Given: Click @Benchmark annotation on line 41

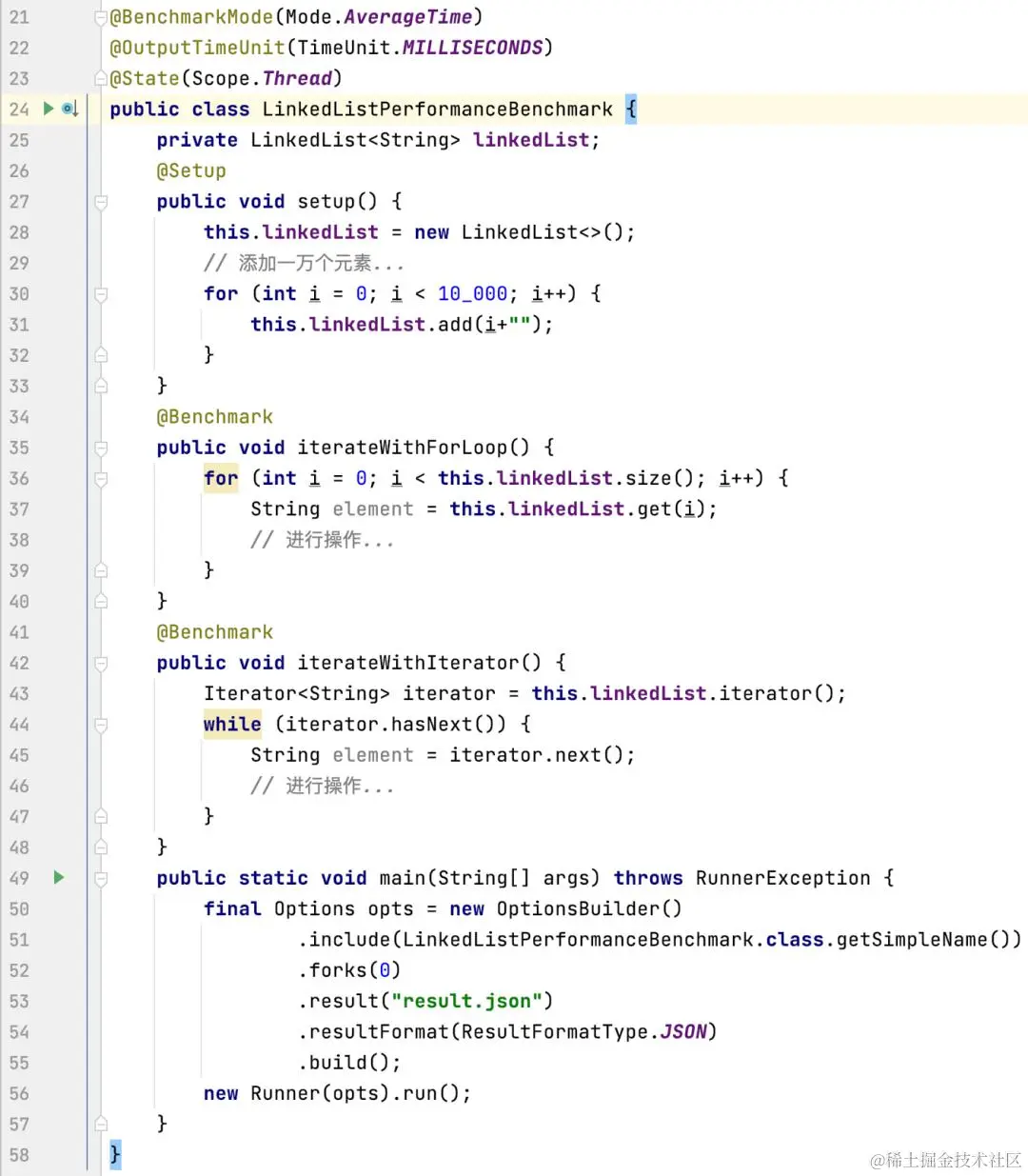Looking at the screenshot, I should (215, 632).
